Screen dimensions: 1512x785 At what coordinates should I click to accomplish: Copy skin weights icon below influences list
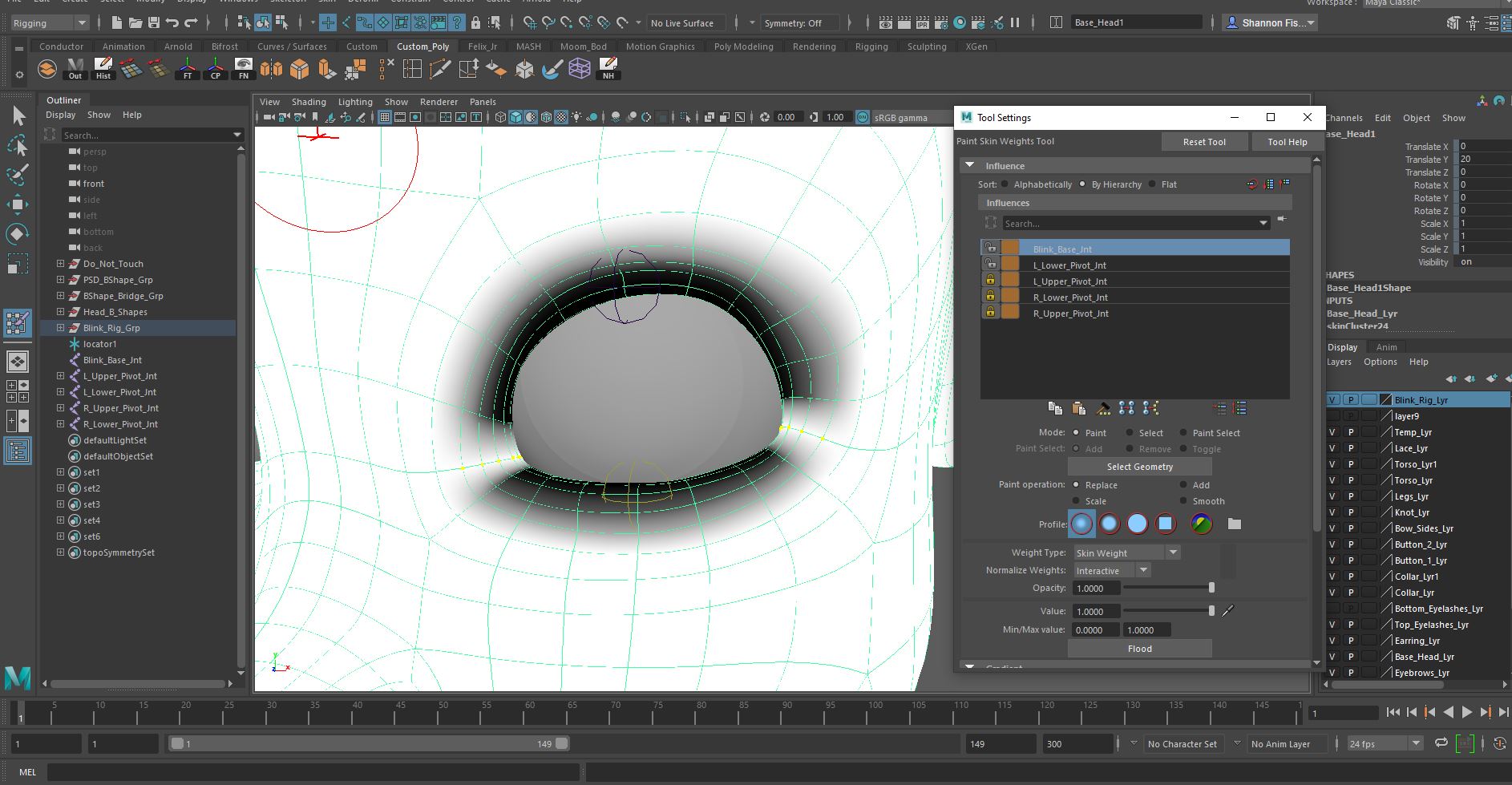point(1055,409)
